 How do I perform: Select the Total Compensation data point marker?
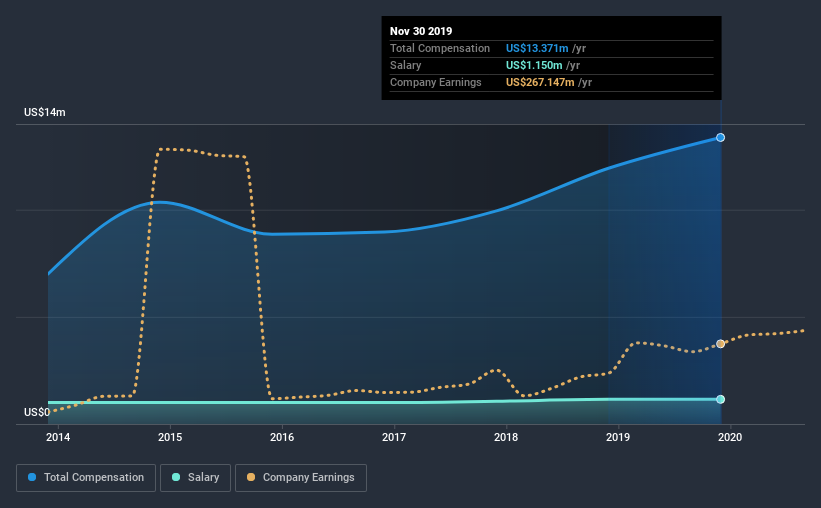pyautogui.click(x=720, y=137)
